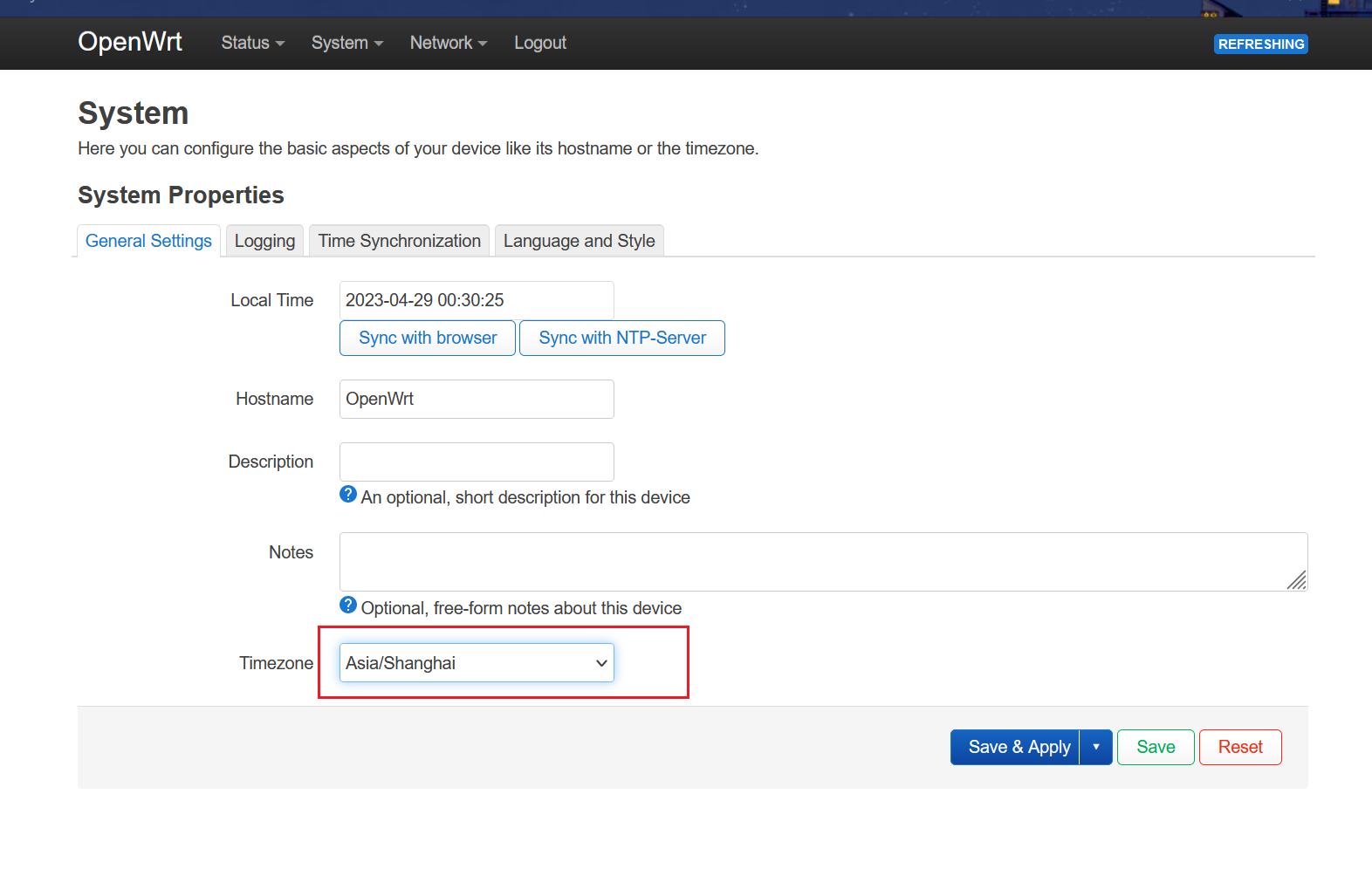Open the Network menu
The image size is (1372, 869).
point(449,43)
